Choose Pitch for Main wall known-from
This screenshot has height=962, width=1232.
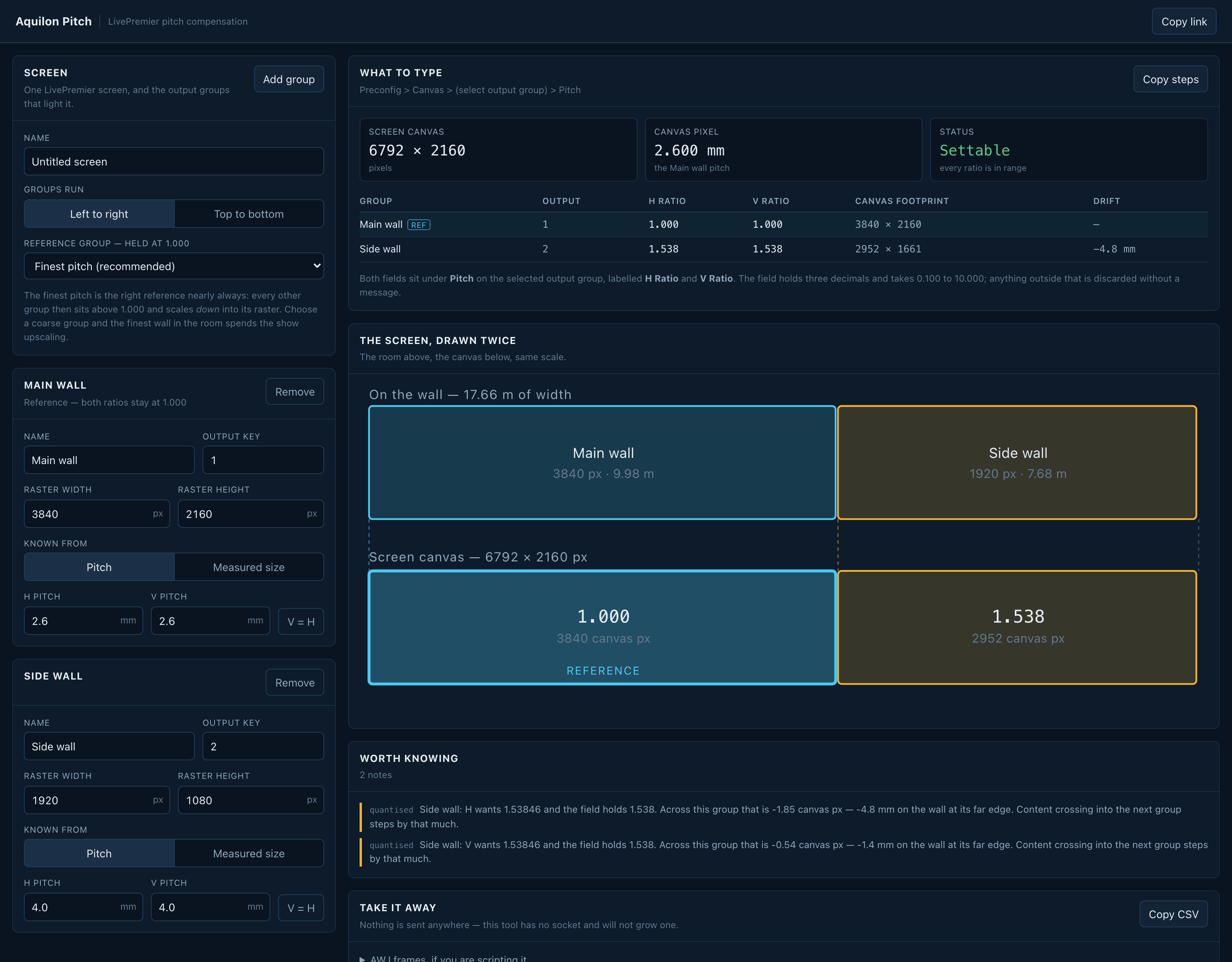(x=99, y=567)
